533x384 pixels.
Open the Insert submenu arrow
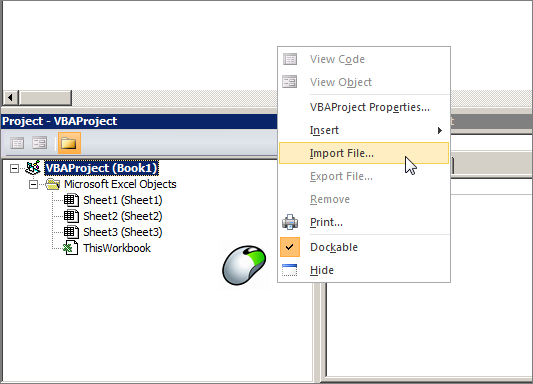[440, 130]
